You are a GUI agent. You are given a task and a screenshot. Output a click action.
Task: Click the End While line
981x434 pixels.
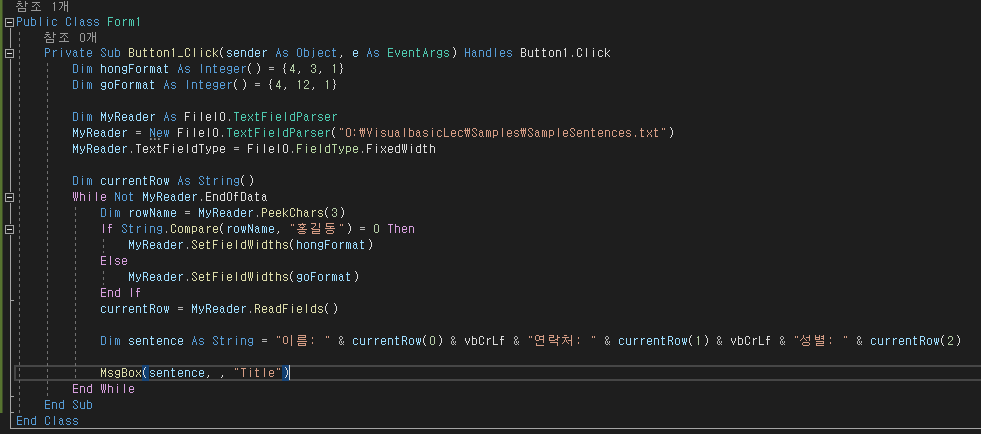pos(103,389)
